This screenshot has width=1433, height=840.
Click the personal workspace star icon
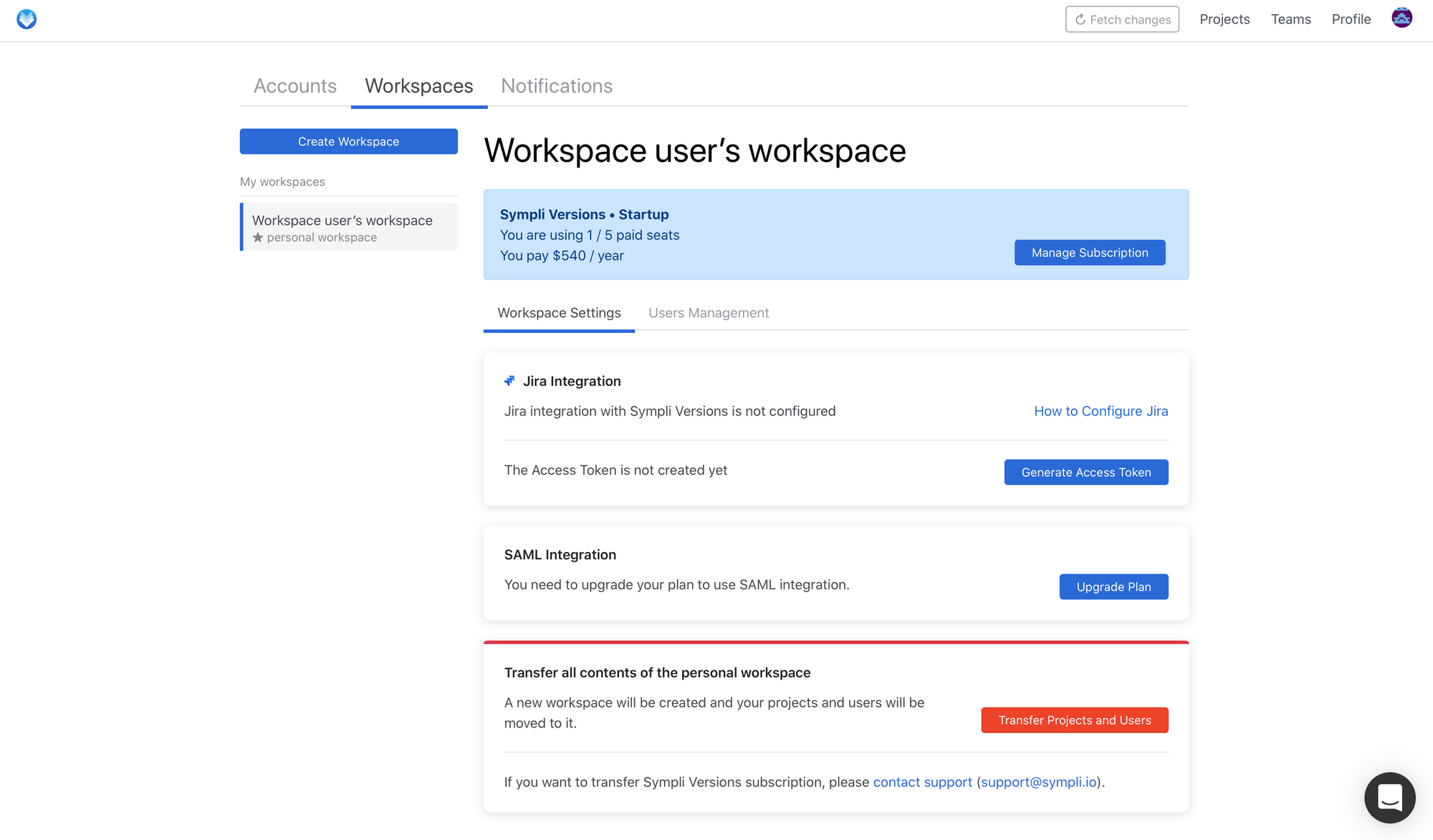pos(258,238)
